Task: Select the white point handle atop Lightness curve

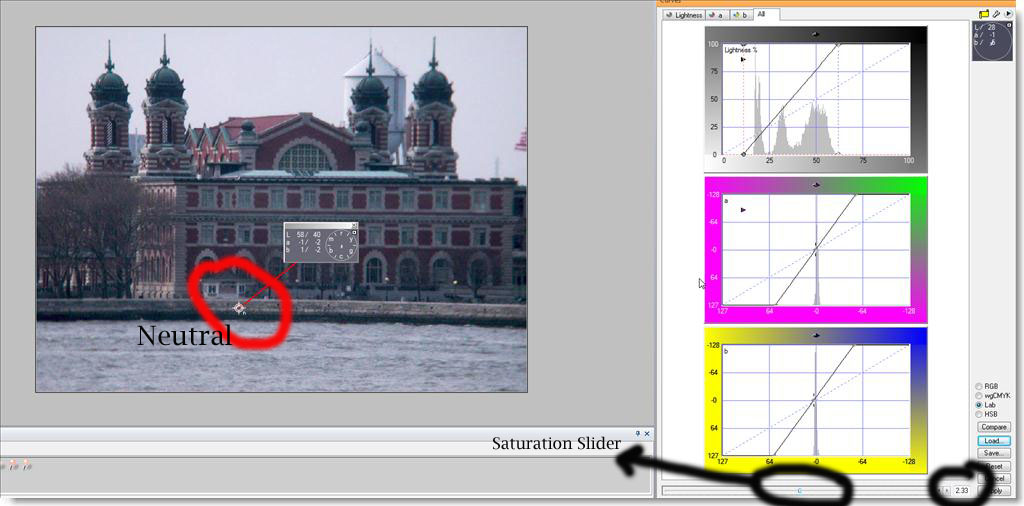Action: coord(838,44)
